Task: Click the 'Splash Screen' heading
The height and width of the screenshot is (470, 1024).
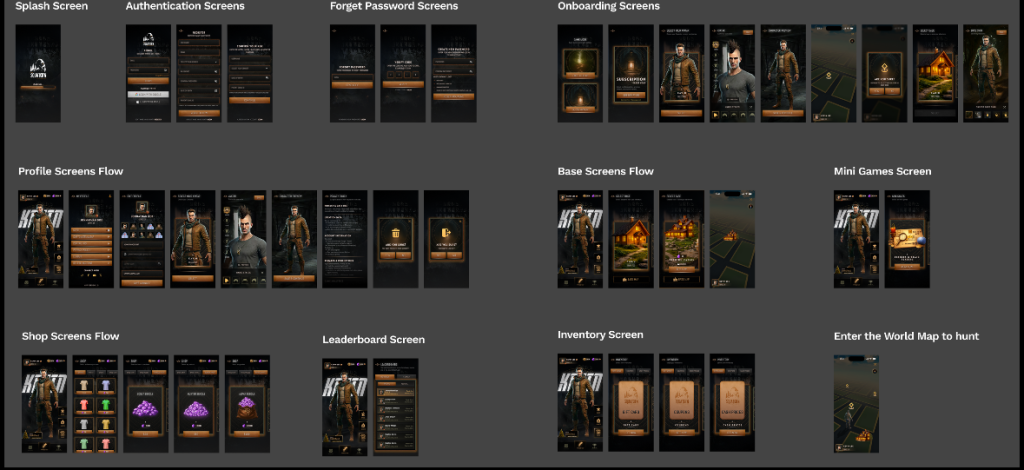Action: (x=52, y=6)
